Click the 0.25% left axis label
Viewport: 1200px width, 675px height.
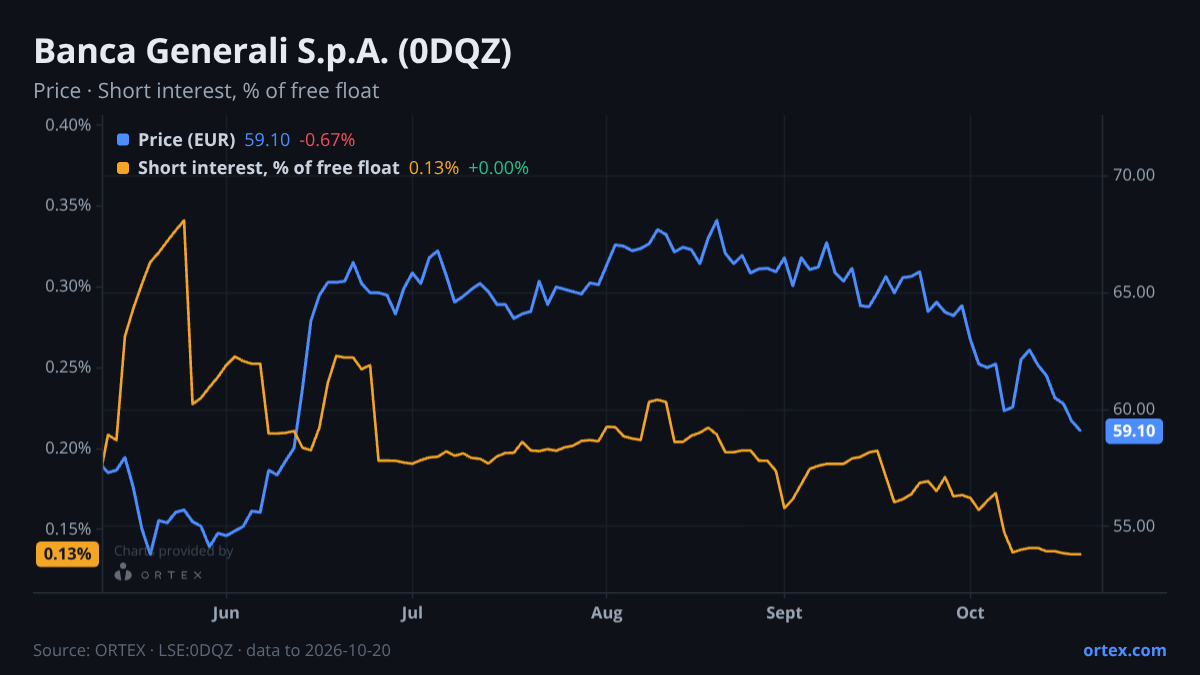pos(68,367)
